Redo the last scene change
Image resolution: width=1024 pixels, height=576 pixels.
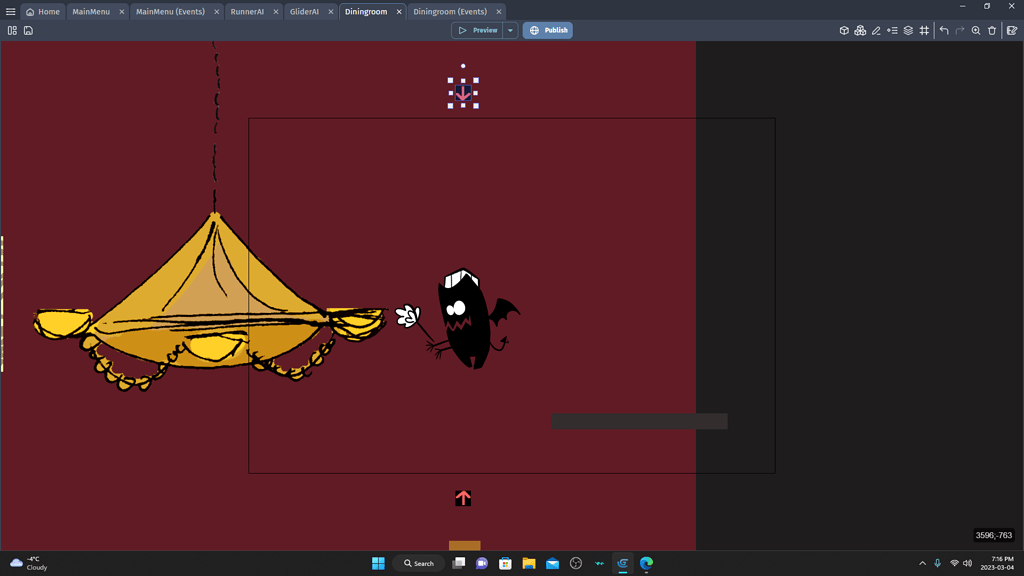958,30
